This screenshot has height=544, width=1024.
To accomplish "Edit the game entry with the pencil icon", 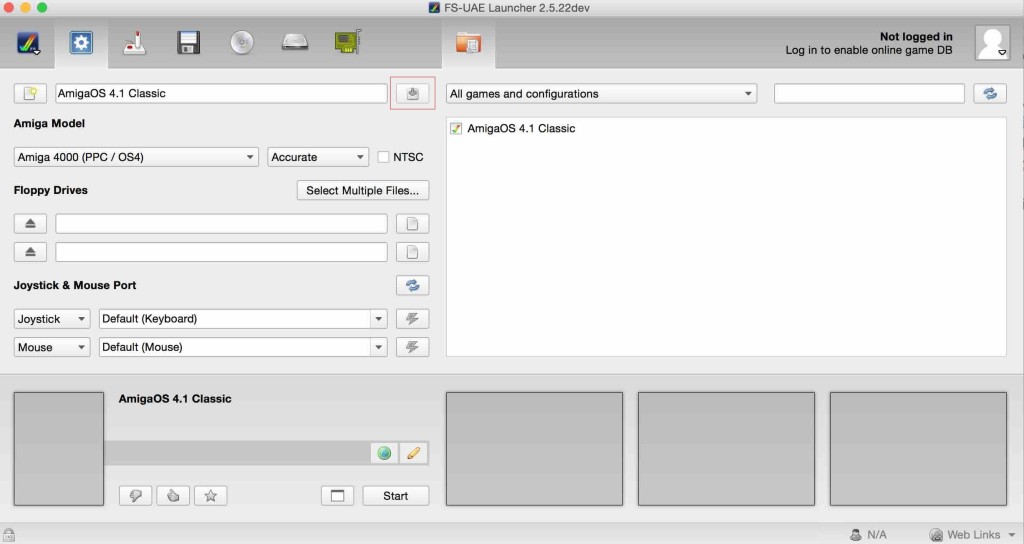I will 413,453.
